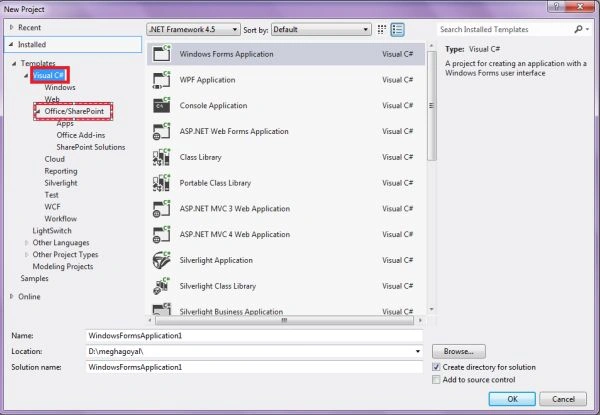Viewport: 600px width, 415px height.
Task: Collapse the Office/SharePoint node arrow
Action: point(38,111)
